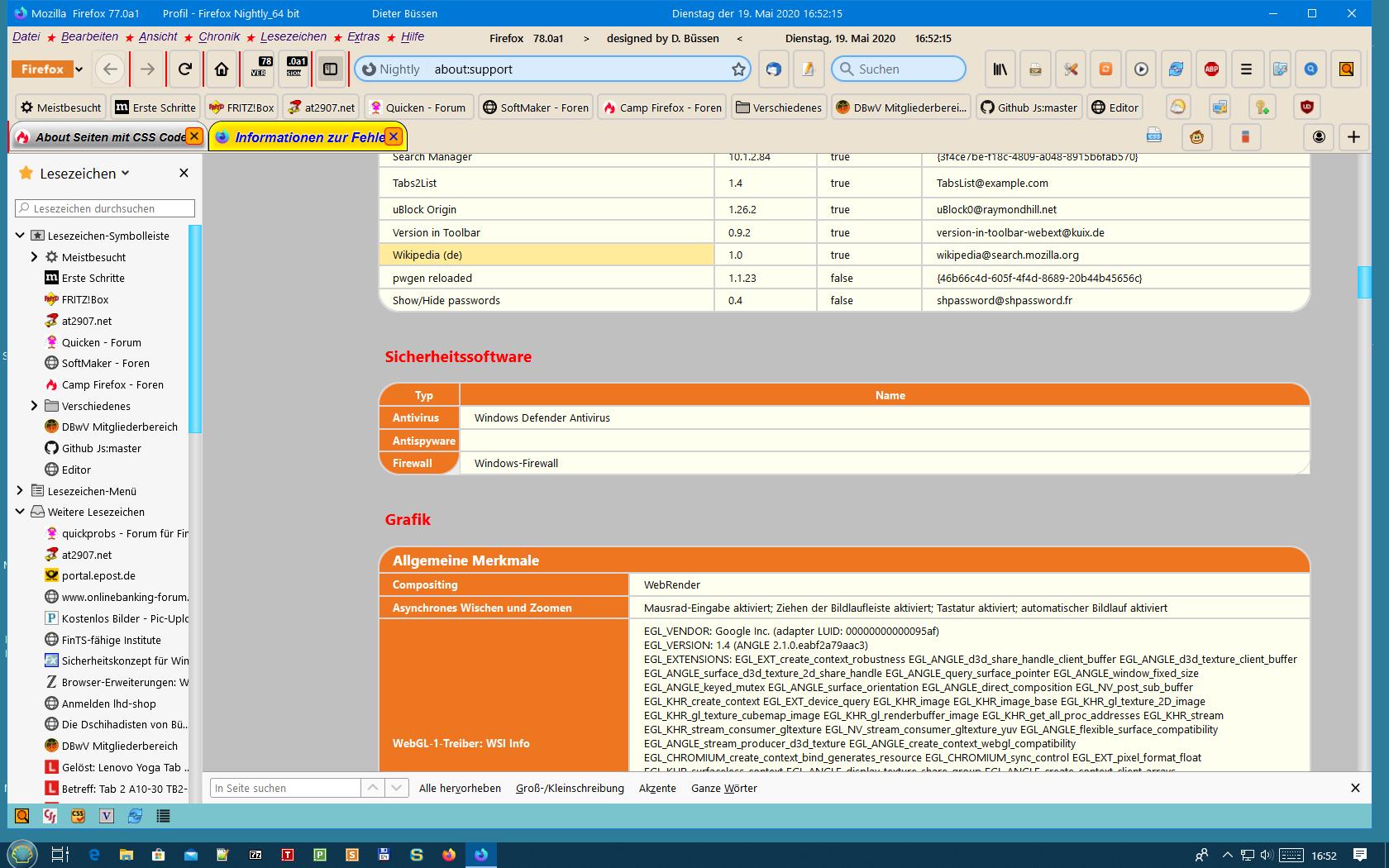Open the hamburger application menu
The image size is (1389, 868).
(1246, 69)
